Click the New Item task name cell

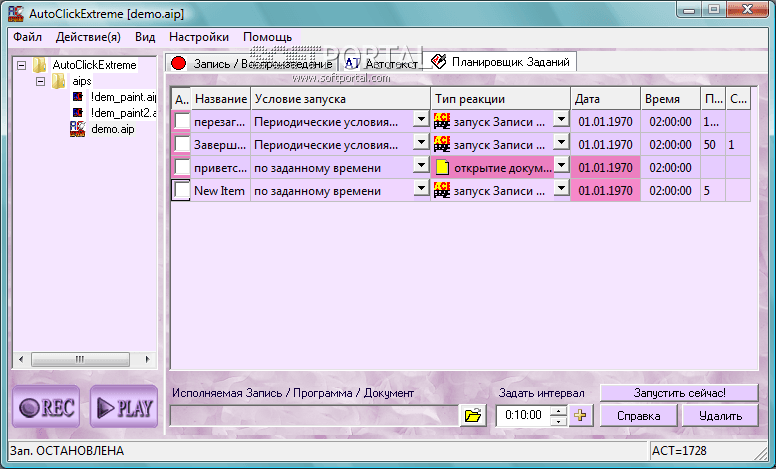coord(220,190)
